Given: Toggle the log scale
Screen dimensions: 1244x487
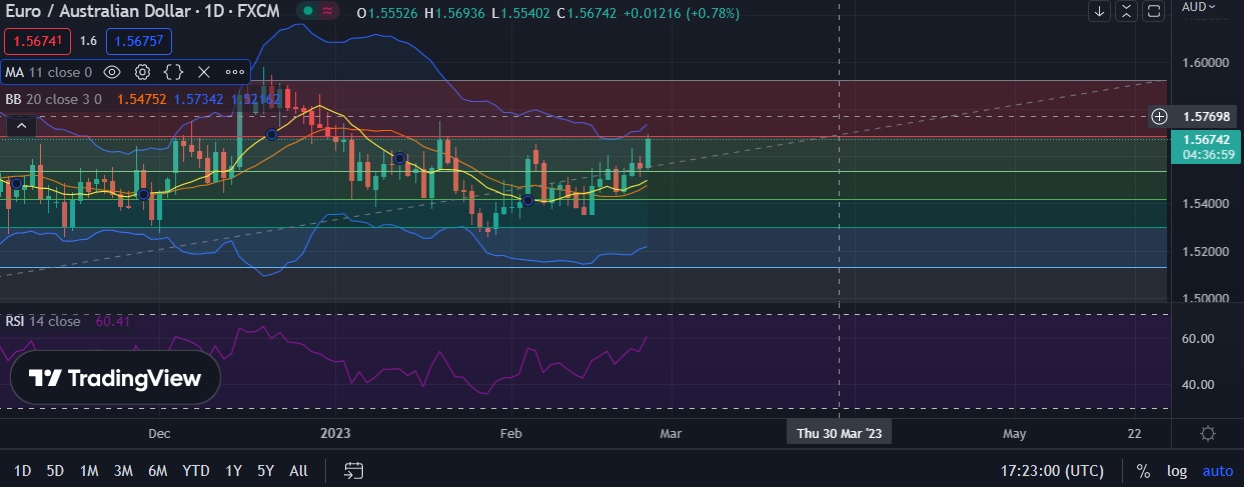Looking at the screenshot, I should [1176, 470].
